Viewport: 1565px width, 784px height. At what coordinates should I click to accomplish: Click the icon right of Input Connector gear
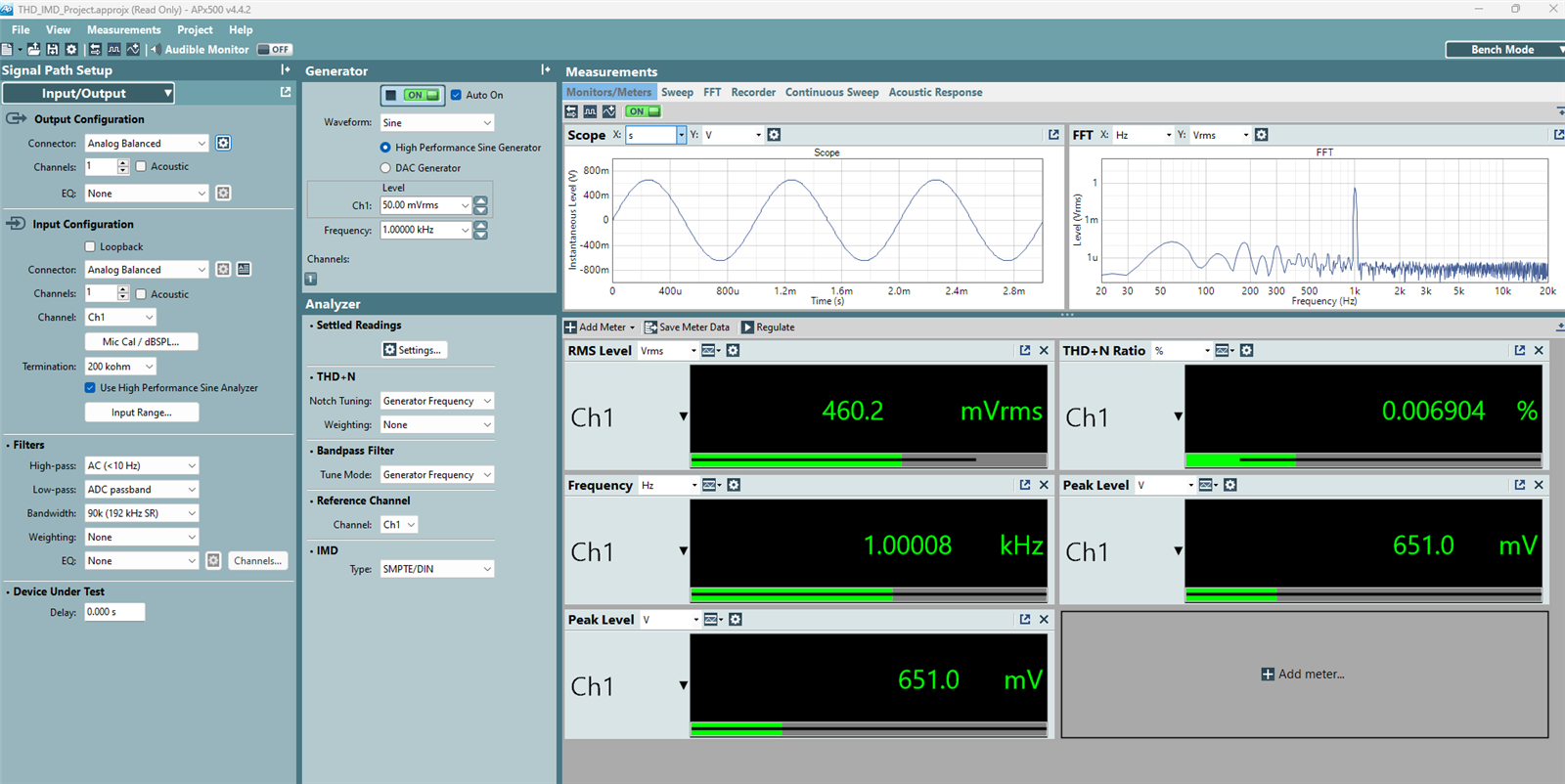tap(244, 269)
